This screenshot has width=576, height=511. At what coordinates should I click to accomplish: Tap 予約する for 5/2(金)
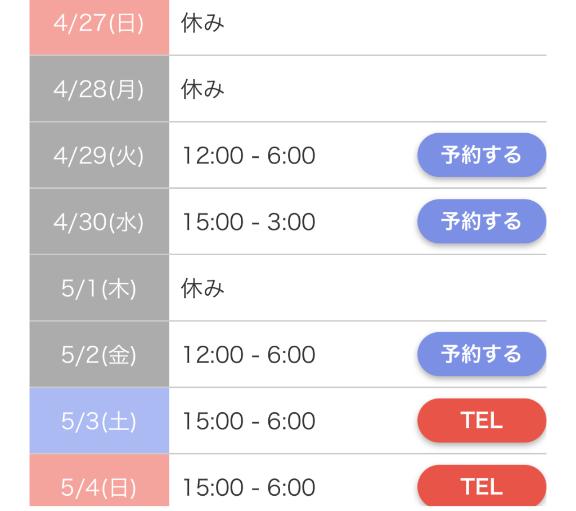pos(482,354)
